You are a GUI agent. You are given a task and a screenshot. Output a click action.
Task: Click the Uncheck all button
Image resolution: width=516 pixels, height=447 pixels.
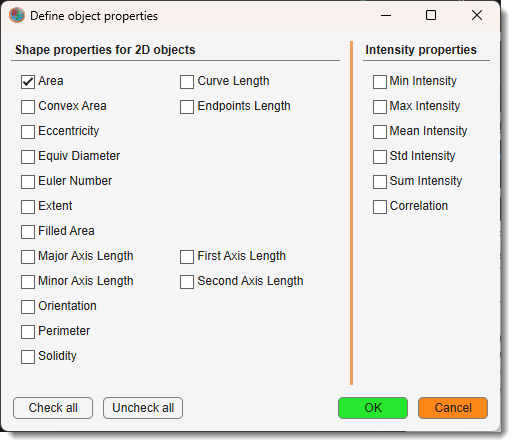(143, 408)
